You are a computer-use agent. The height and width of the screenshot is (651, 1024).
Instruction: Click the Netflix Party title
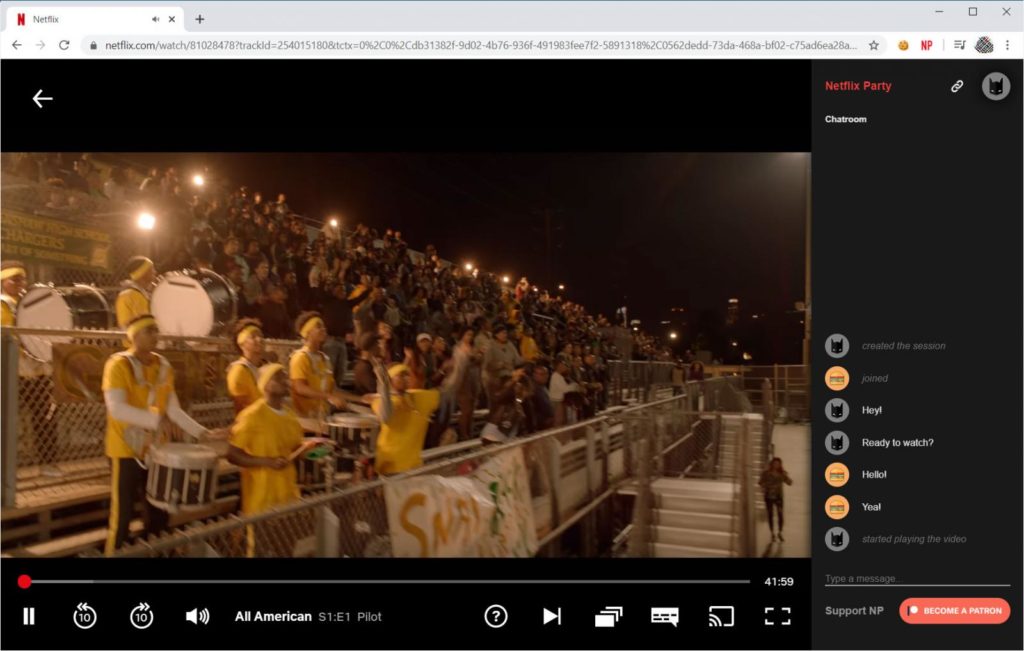coord(857,86)
